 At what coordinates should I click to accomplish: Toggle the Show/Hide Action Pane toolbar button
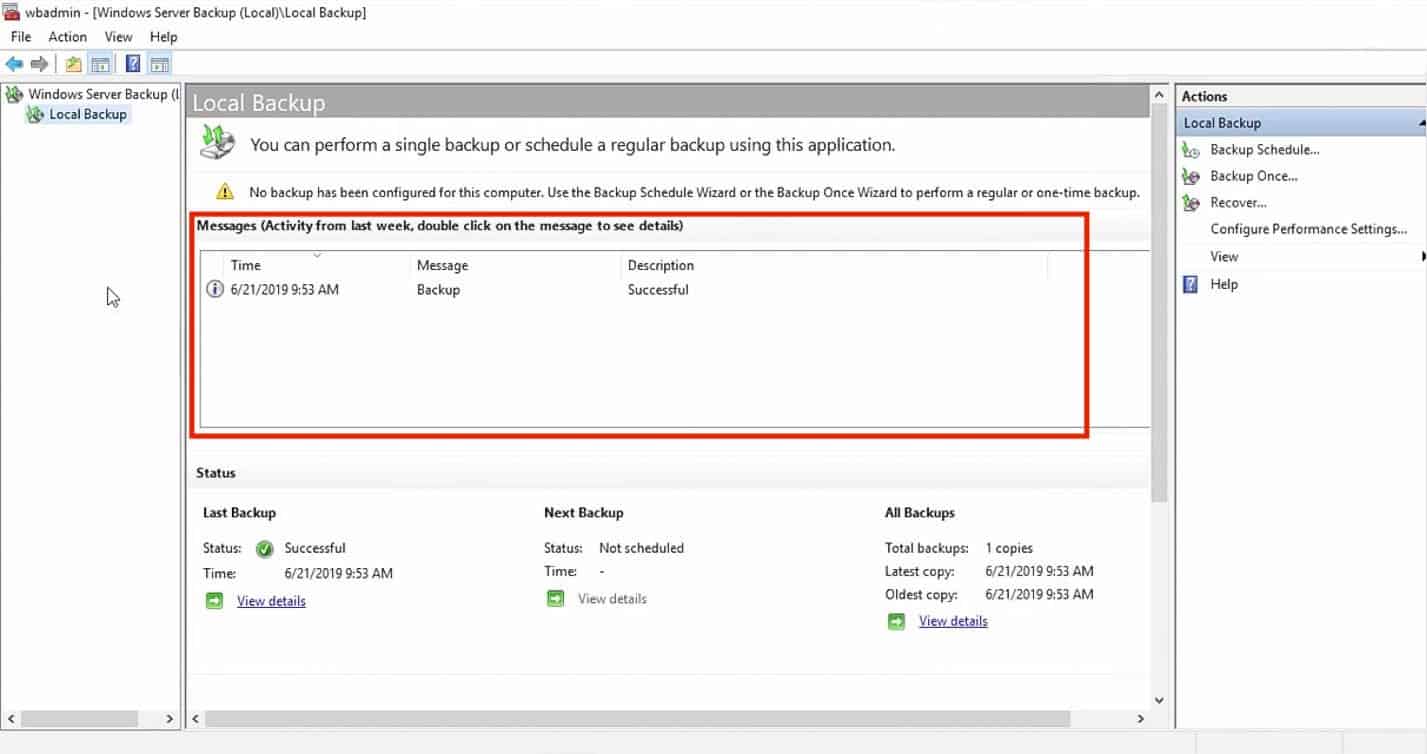[160, 63]
